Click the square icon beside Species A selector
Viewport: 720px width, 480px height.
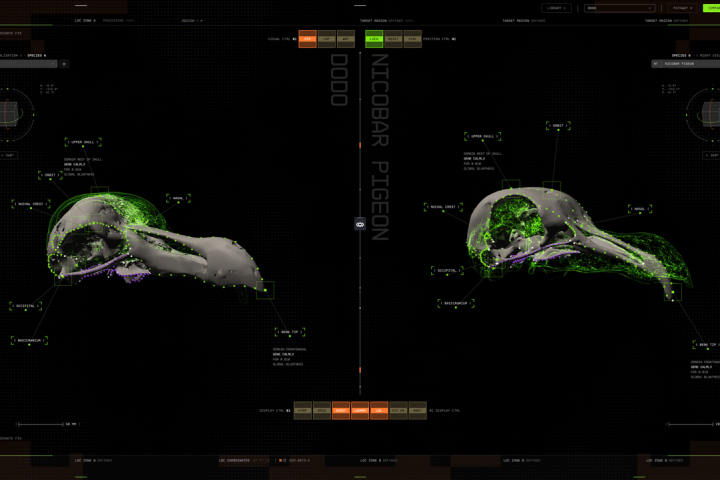click(x=64, y=64)
